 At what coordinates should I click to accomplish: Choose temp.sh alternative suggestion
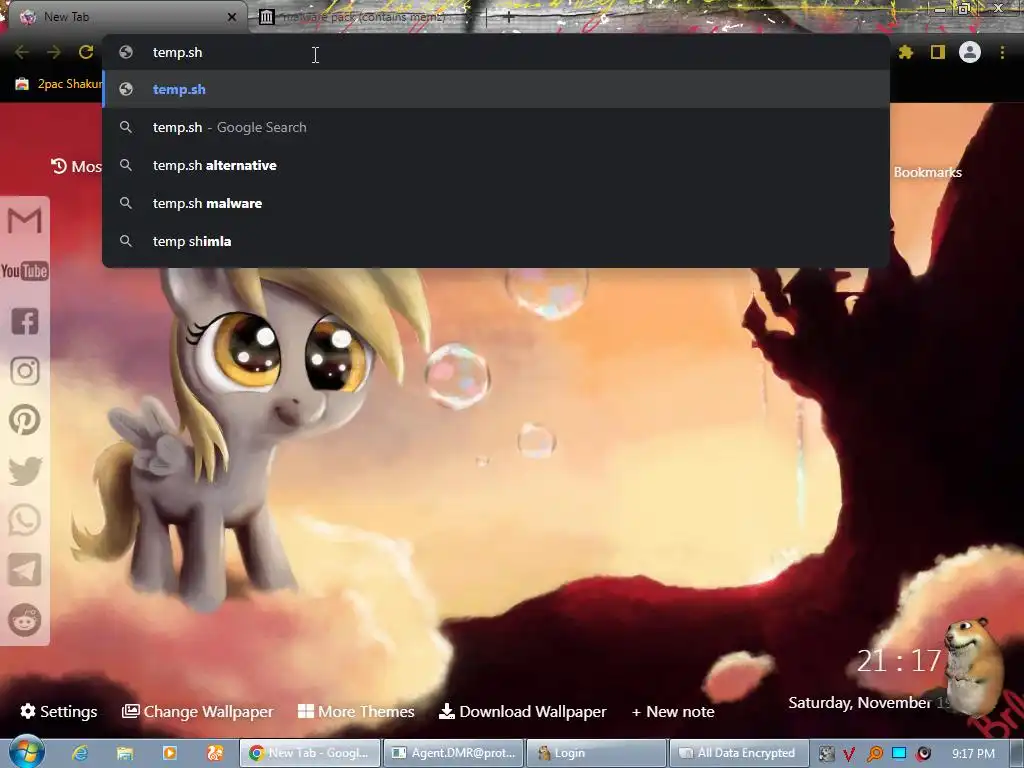[x=496, y=165]
